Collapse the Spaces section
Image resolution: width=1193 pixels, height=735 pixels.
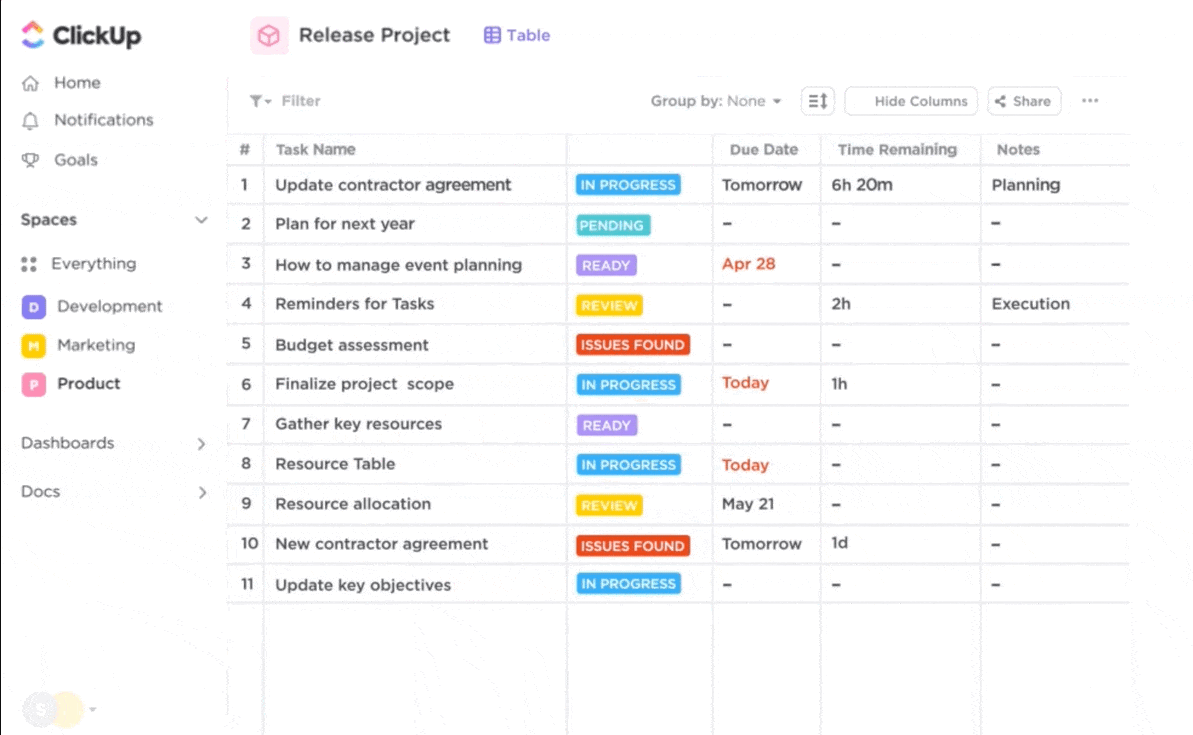(201, 219)
